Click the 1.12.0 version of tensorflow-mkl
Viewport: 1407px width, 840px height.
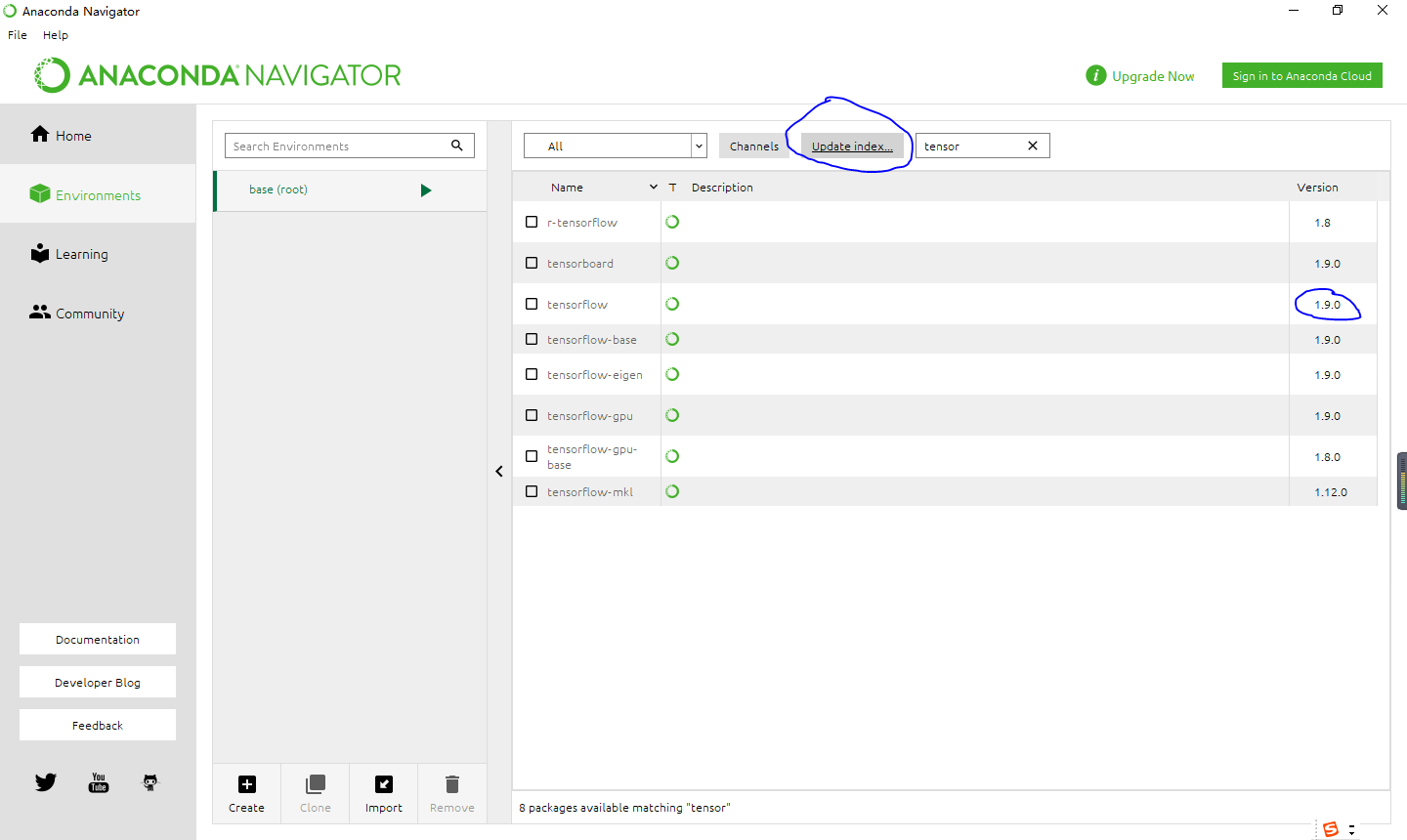pos(1331,492)
